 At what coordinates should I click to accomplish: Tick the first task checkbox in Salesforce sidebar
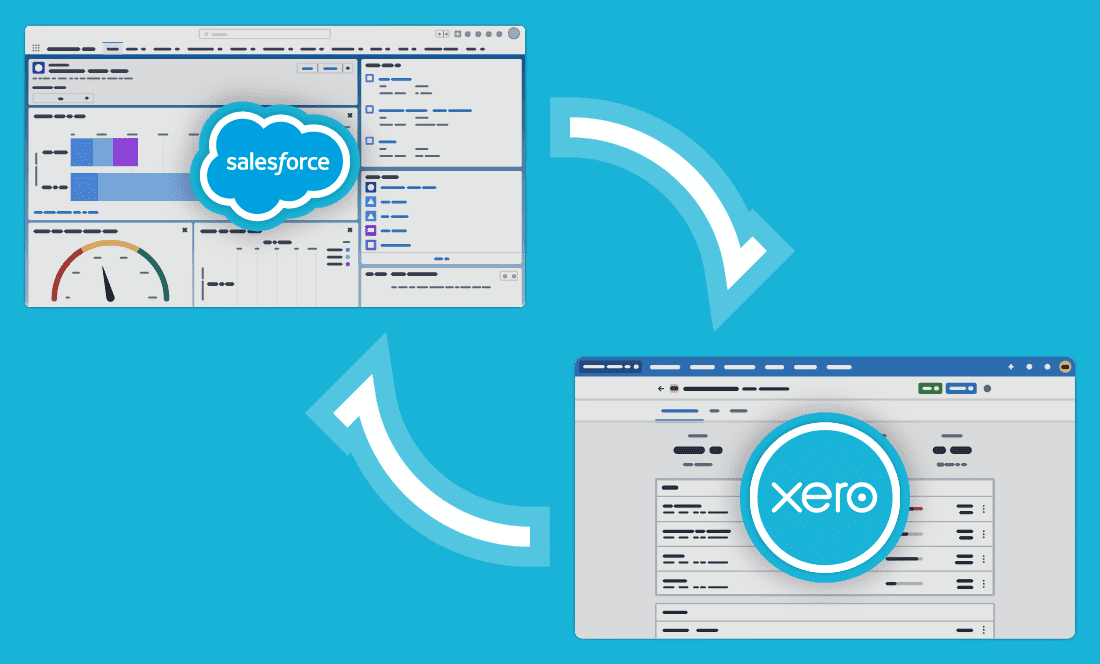click(x=370, y=79)
